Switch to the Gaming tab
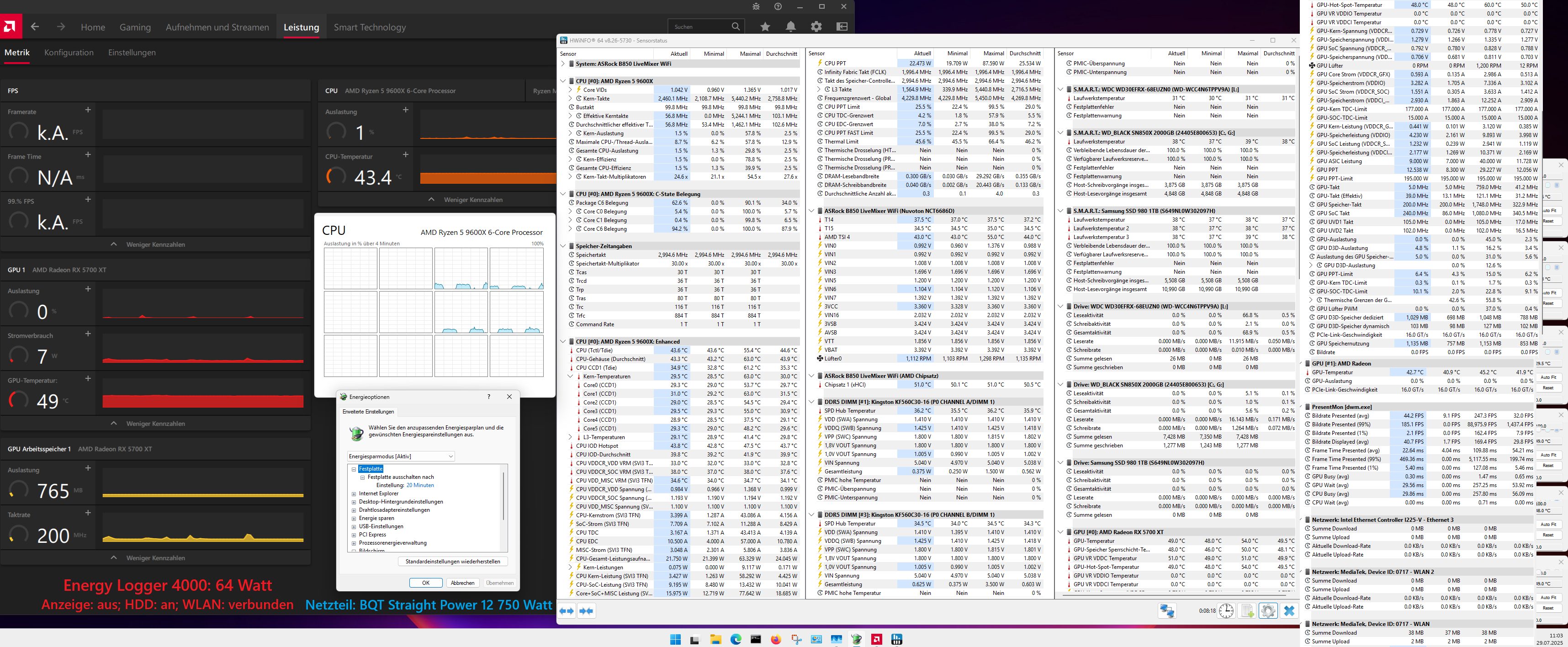The height and width of the screenshot is (647, 1568). coord(135,27)
